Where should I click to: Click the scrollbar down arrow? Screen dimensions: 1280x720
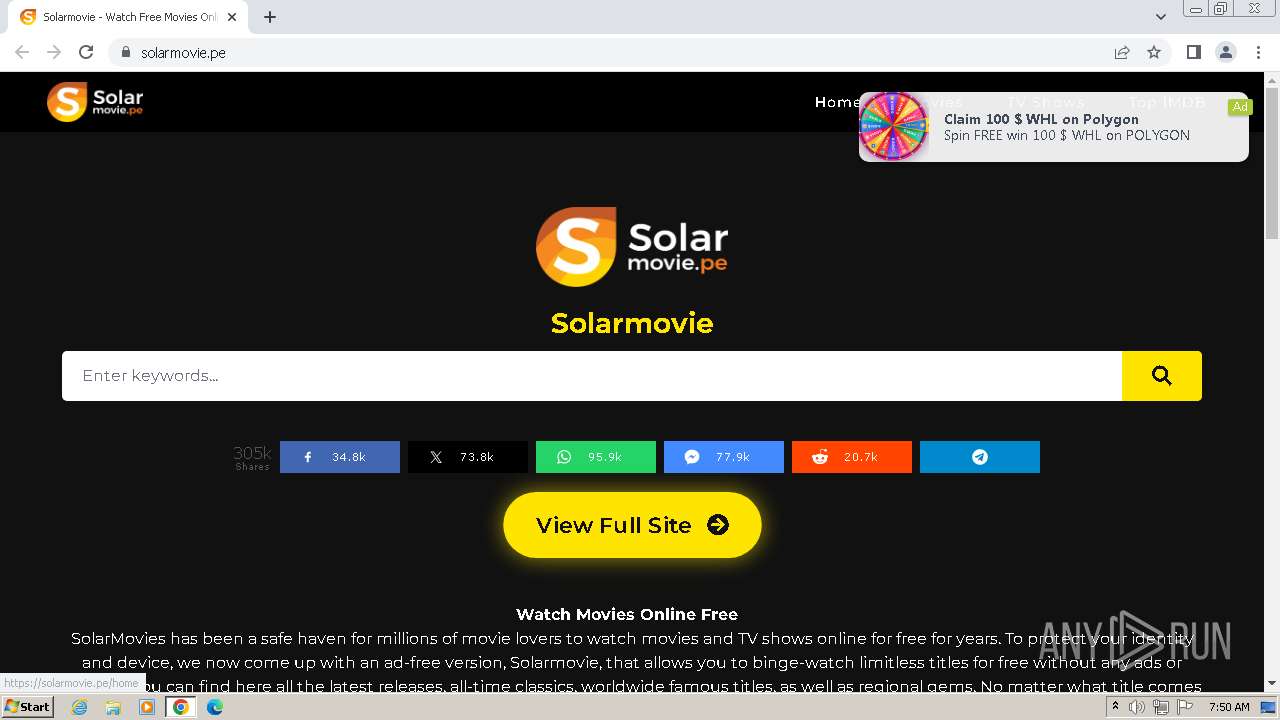tap(1272, 684)
